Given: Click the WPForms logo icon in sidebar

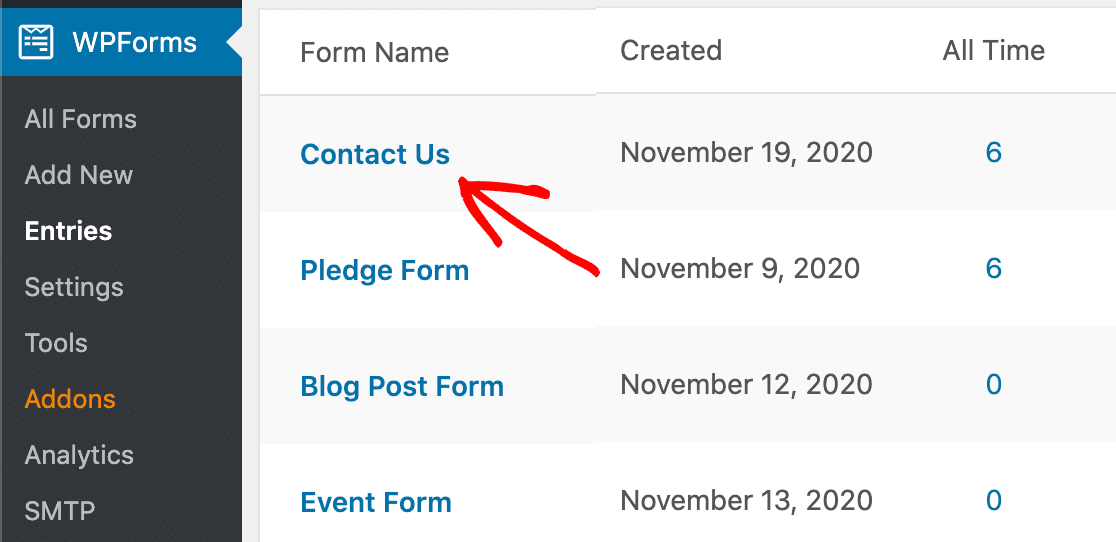Looking at the screenshot, I should point(36,42).
